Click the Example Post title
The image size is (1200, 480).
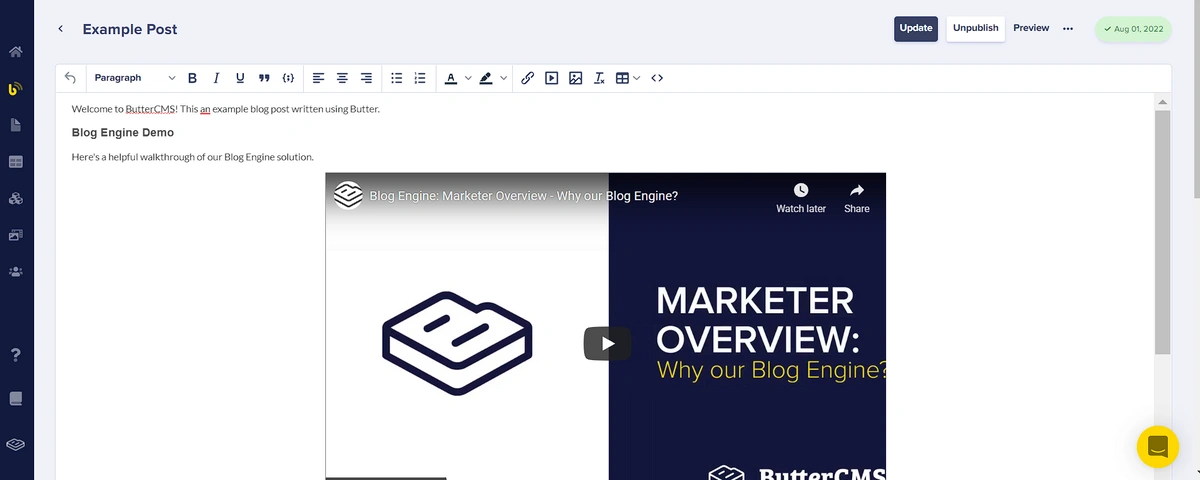[x=130, y=29]
